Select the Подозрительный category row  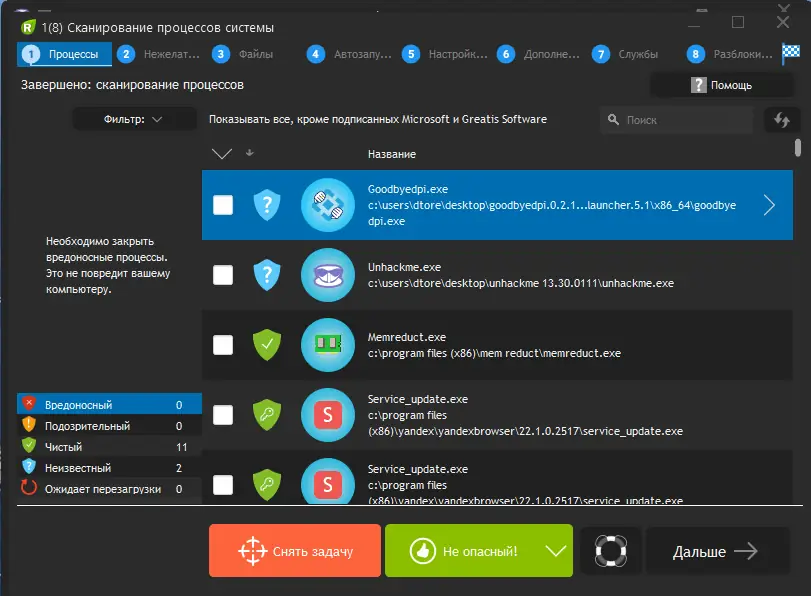click(x=109, y=425)
